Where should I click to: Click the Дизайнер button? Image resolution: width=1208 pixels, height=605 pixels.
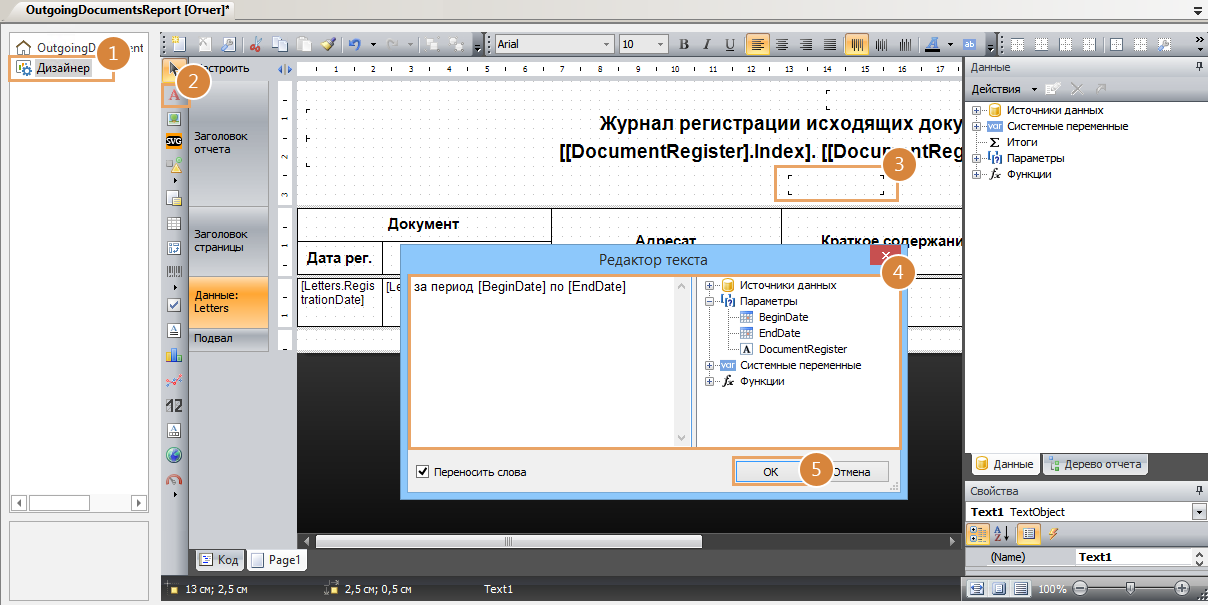62,68
